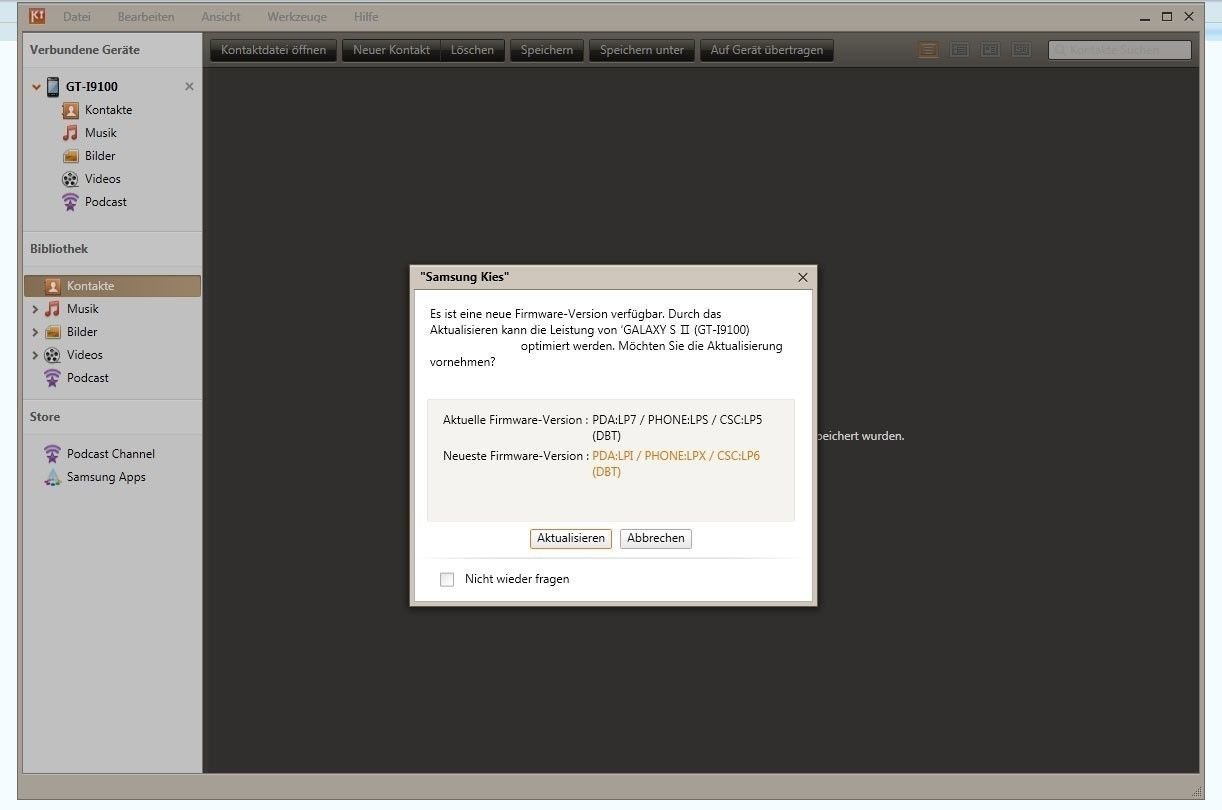The image size is (1222, 810).
Task: Open the Hilfe menu
Action: pos(366,17)
